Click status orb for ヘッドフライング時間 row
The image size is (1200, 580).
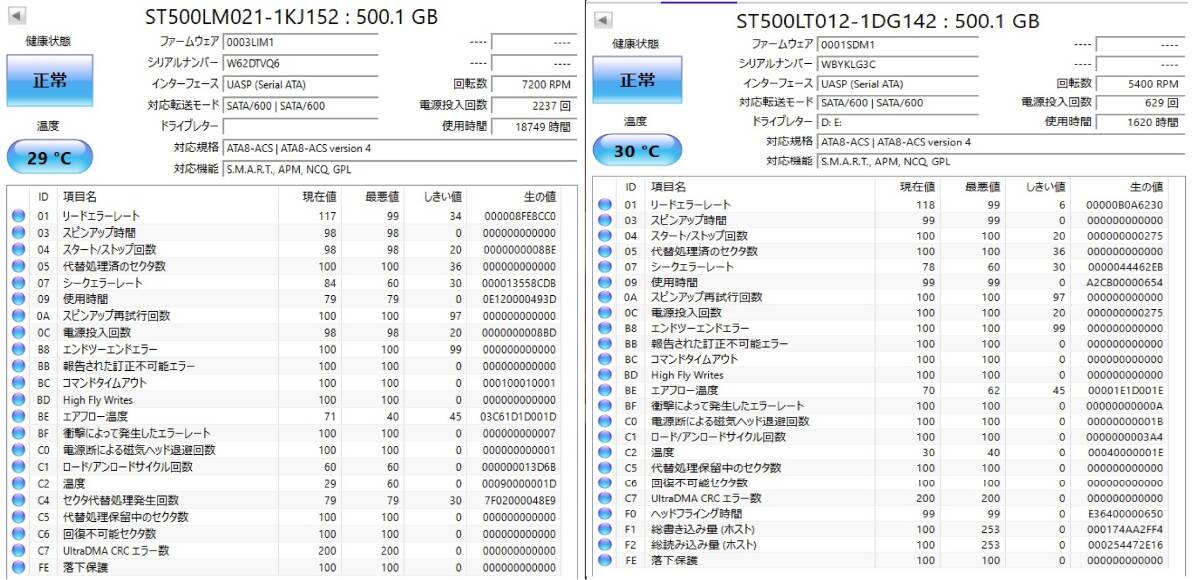604,514
